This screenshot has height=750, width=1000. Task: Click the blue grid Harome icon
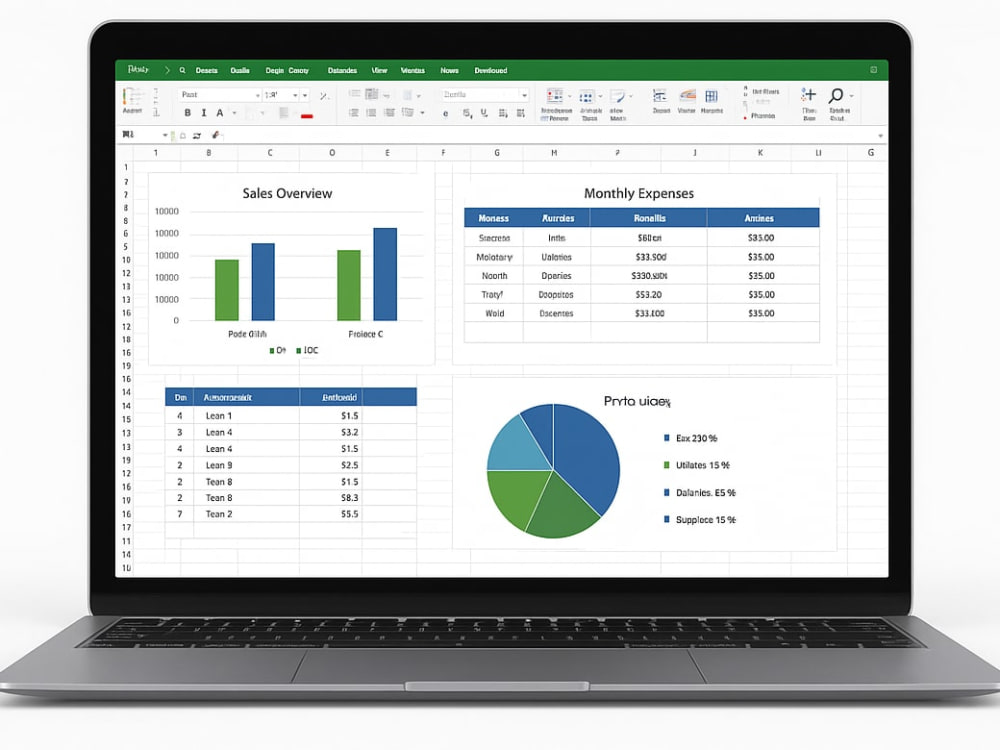click(x=711, y=96)
